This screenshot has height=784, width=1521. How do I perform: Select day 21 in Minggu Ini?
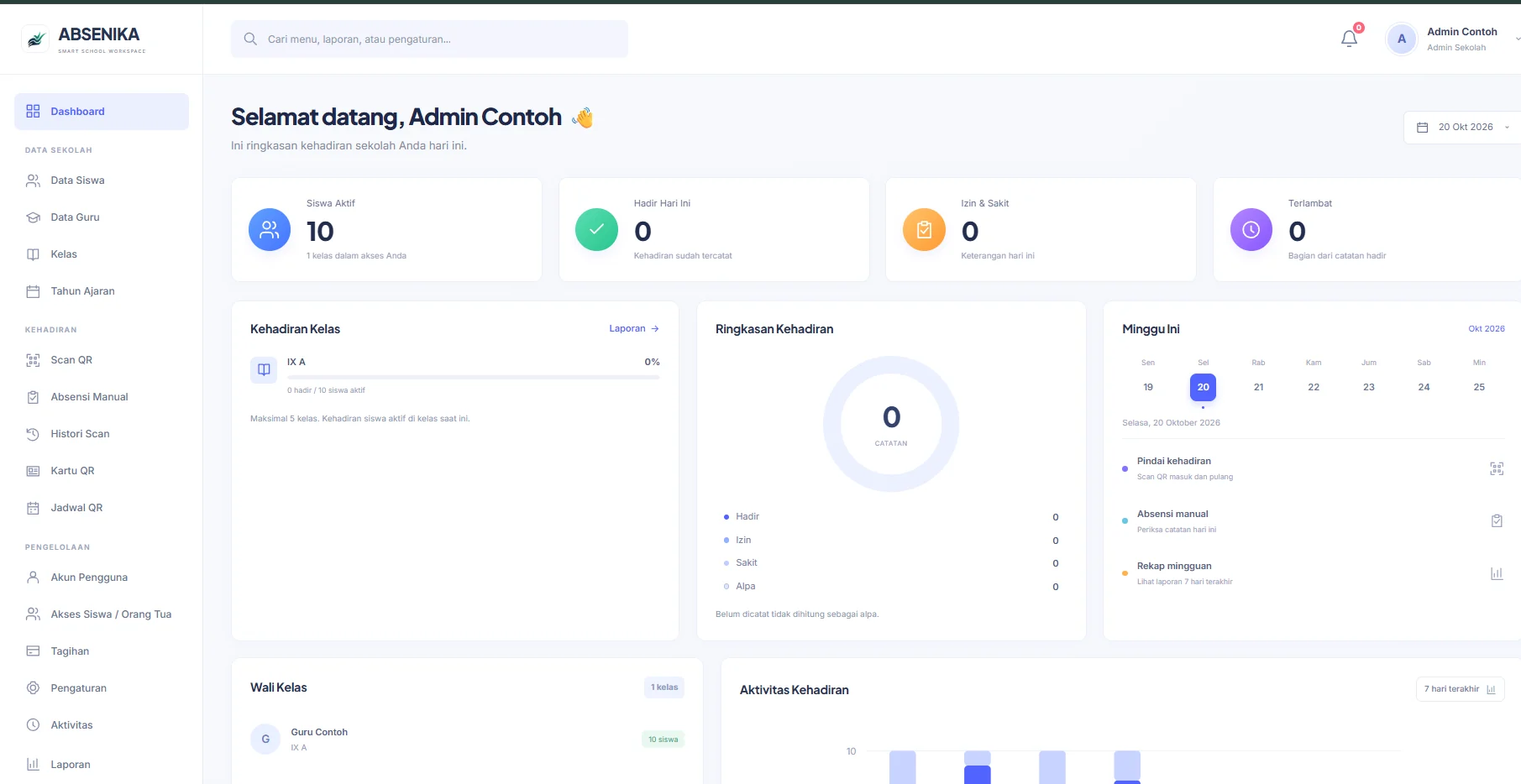[x=1258, y=387]
